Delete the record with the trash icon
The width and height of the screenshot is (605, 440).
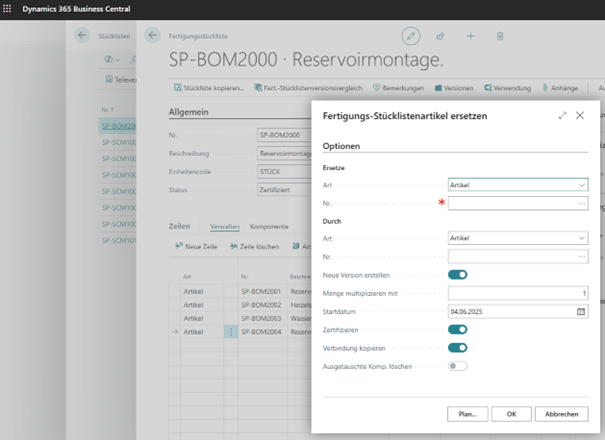pos(500,36)
